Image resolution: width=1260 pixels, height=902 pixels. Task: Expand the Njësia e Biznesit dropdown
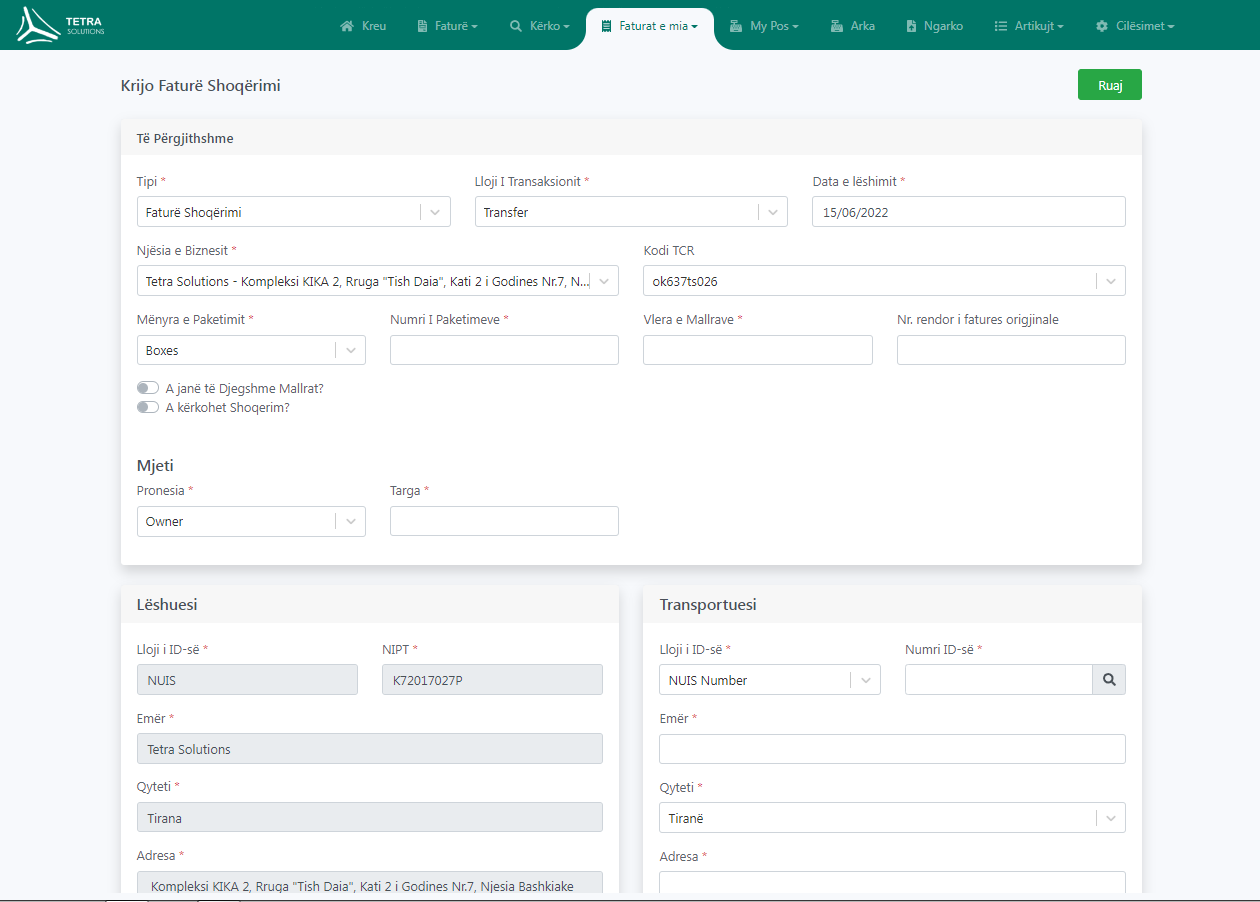tap(378, 281)
